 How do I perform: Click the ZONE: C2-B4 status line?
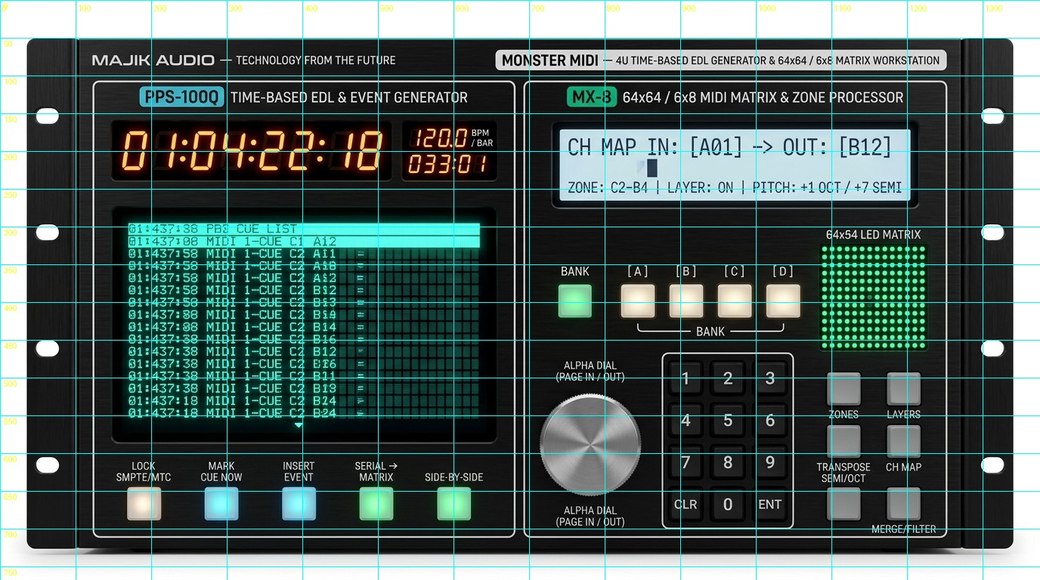734,188
